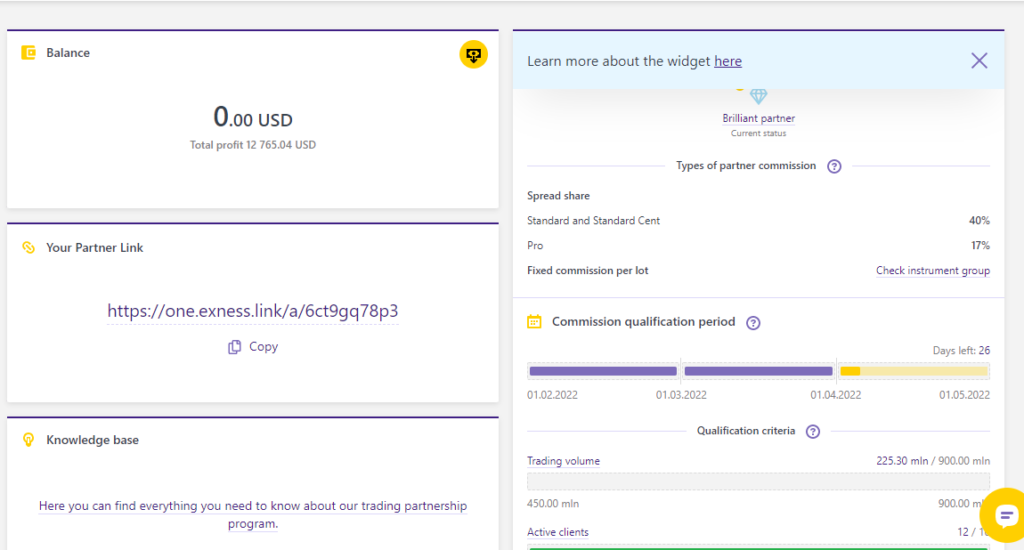Click the current period yellow progress bar
This screenshot has height=550, width=1024.
coord(912,371)
